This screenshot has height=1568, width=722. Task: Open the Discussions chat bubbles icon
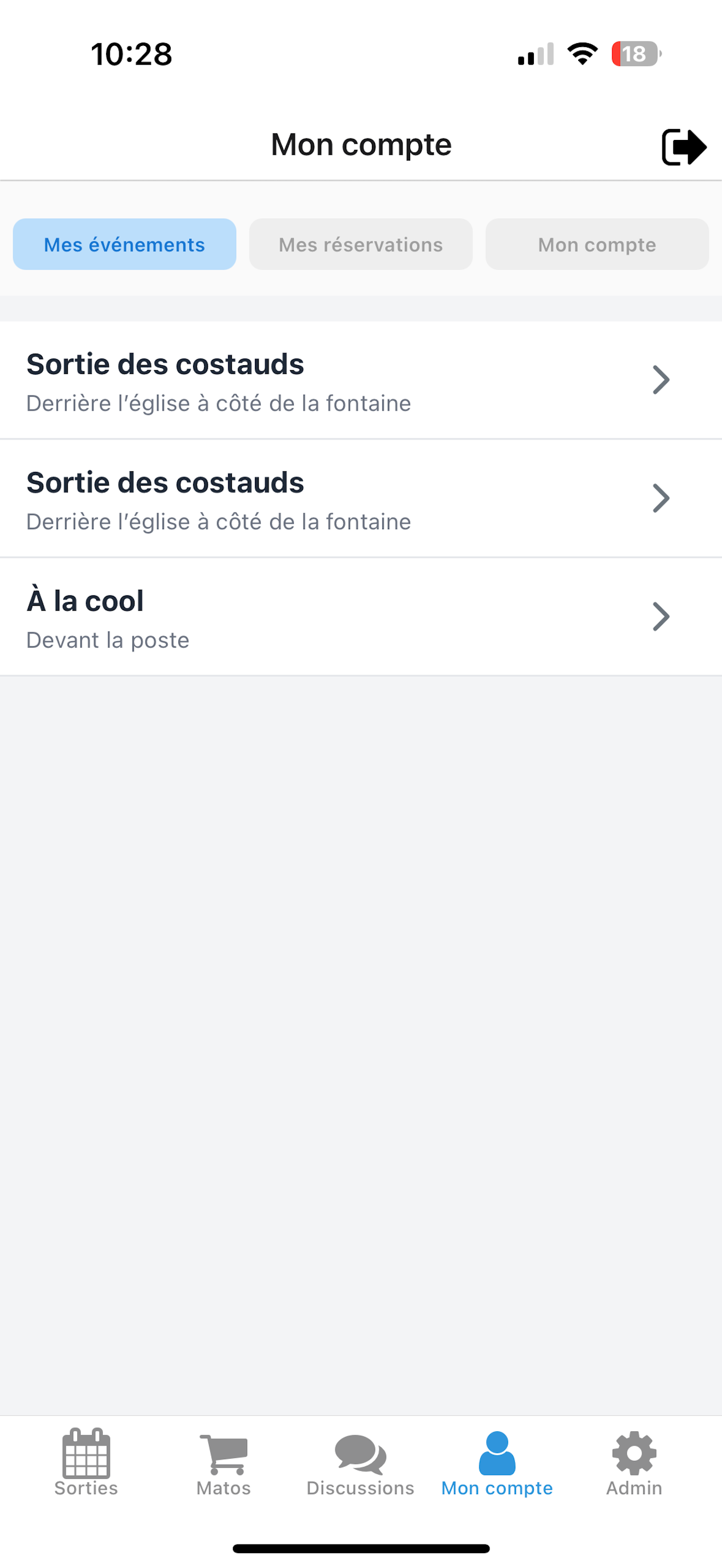[360, 1454]
